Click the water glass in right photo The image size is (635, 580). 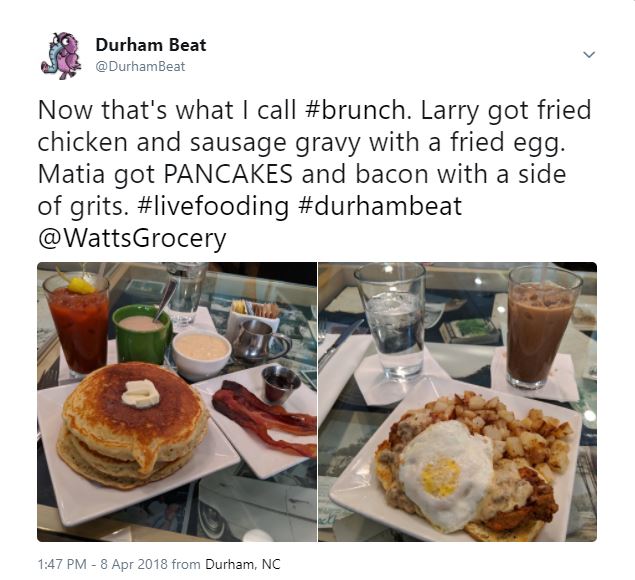(x=392, y=320)
